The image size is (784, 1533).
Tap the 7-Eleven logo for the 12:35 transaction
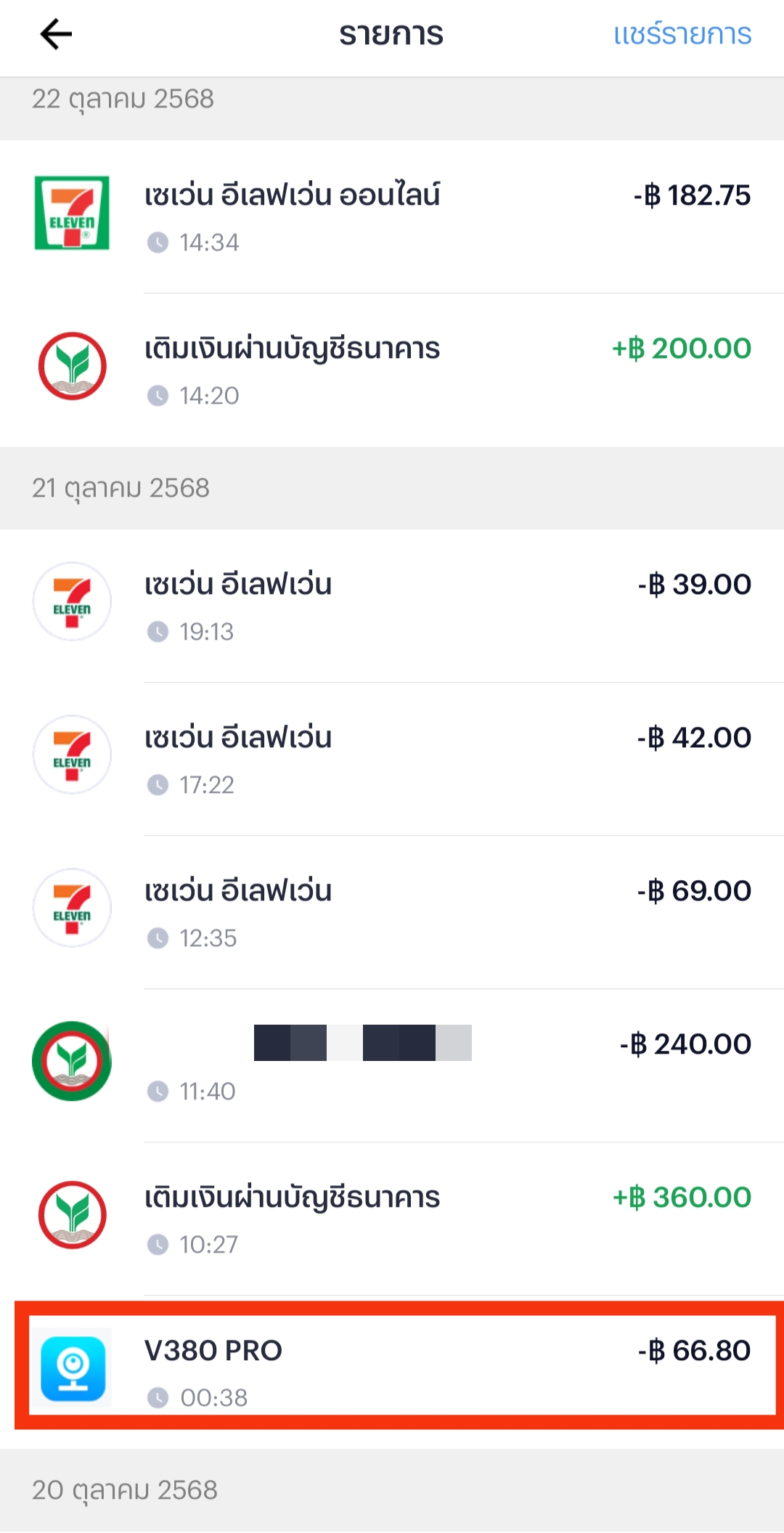(72, 908)
